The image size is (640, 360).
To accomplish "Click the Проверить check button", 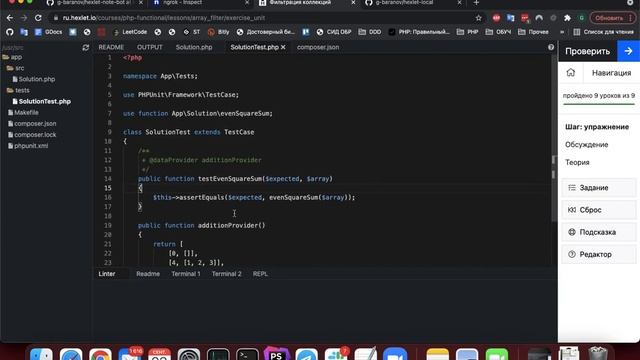I will click(x=587, y=51).
